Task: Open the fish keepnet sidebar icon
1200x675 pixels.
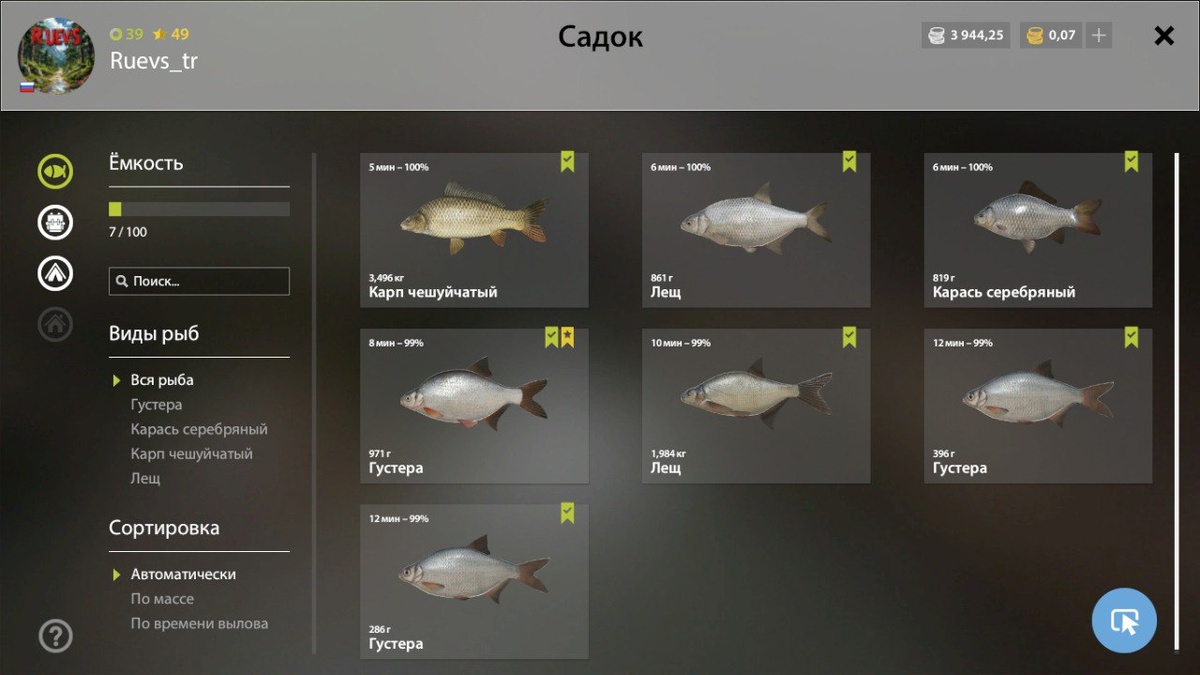Action: pos(55,172)
